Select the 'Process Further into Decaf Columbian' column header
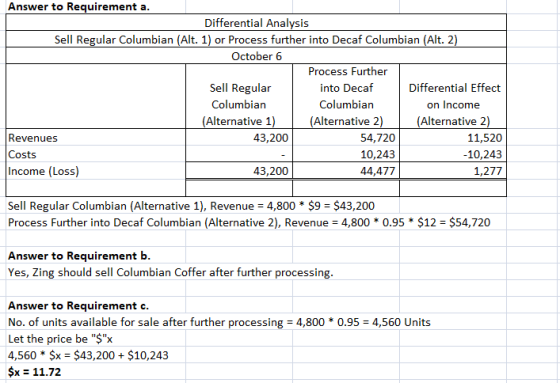 coord(346,96)
